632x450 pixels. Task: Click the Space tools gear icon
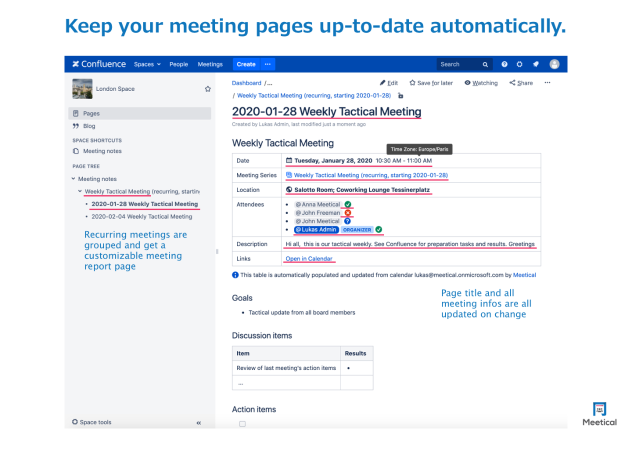(x=75, y=422)
